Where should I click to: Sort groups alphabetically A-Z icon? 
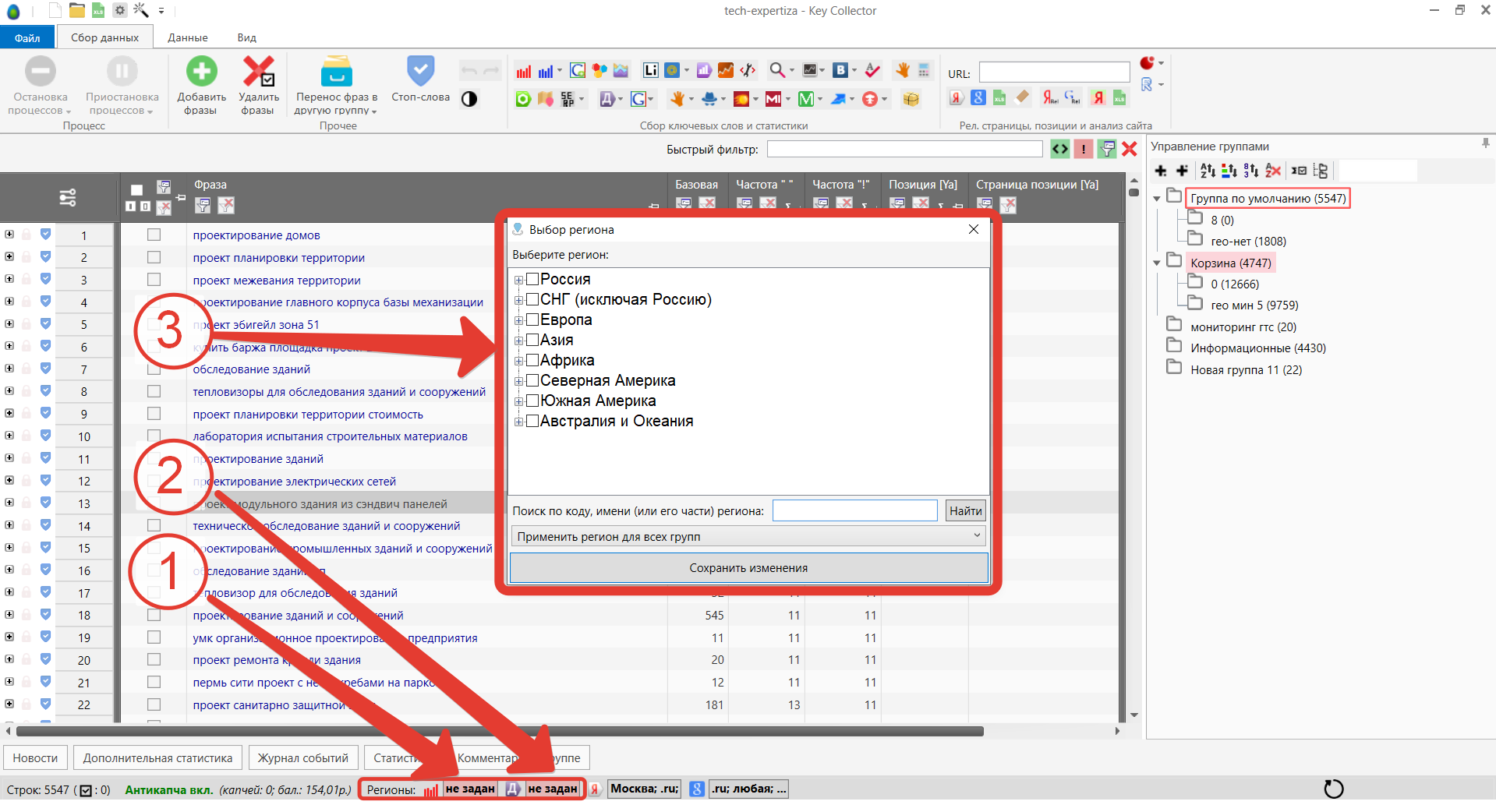pyautogui.click(x=1208, y=171)
